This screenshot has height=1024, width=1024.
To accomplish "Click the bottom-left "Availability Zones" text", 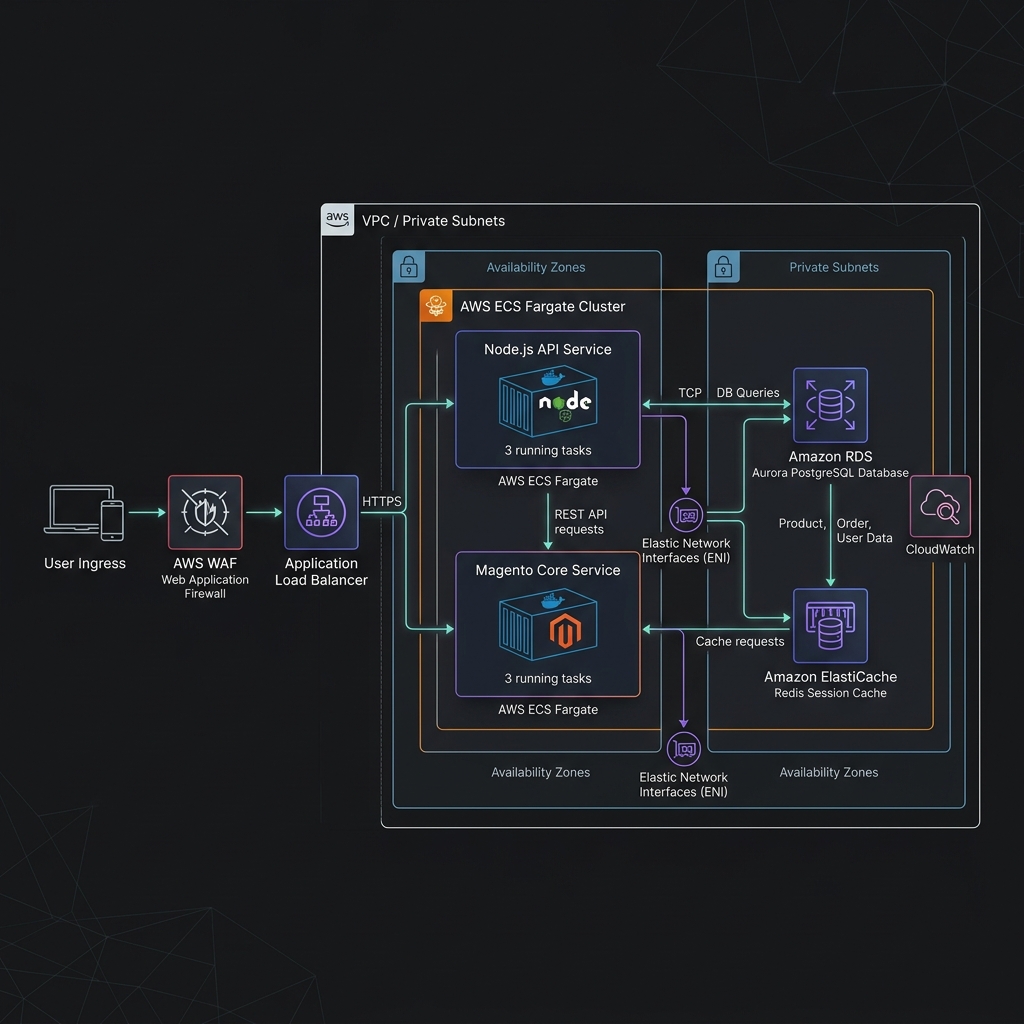I will tap(541, 772).
